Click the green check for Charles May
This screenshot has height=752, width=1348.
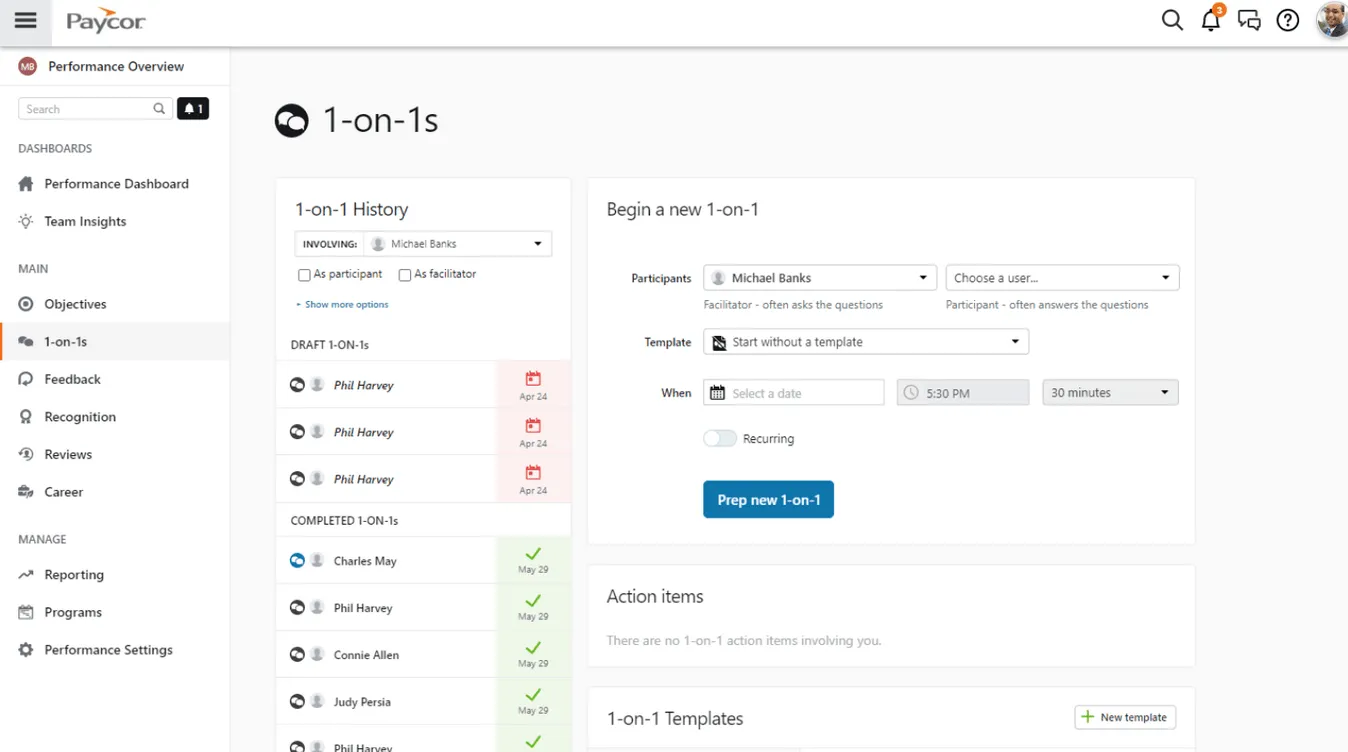tap(533, 554)
